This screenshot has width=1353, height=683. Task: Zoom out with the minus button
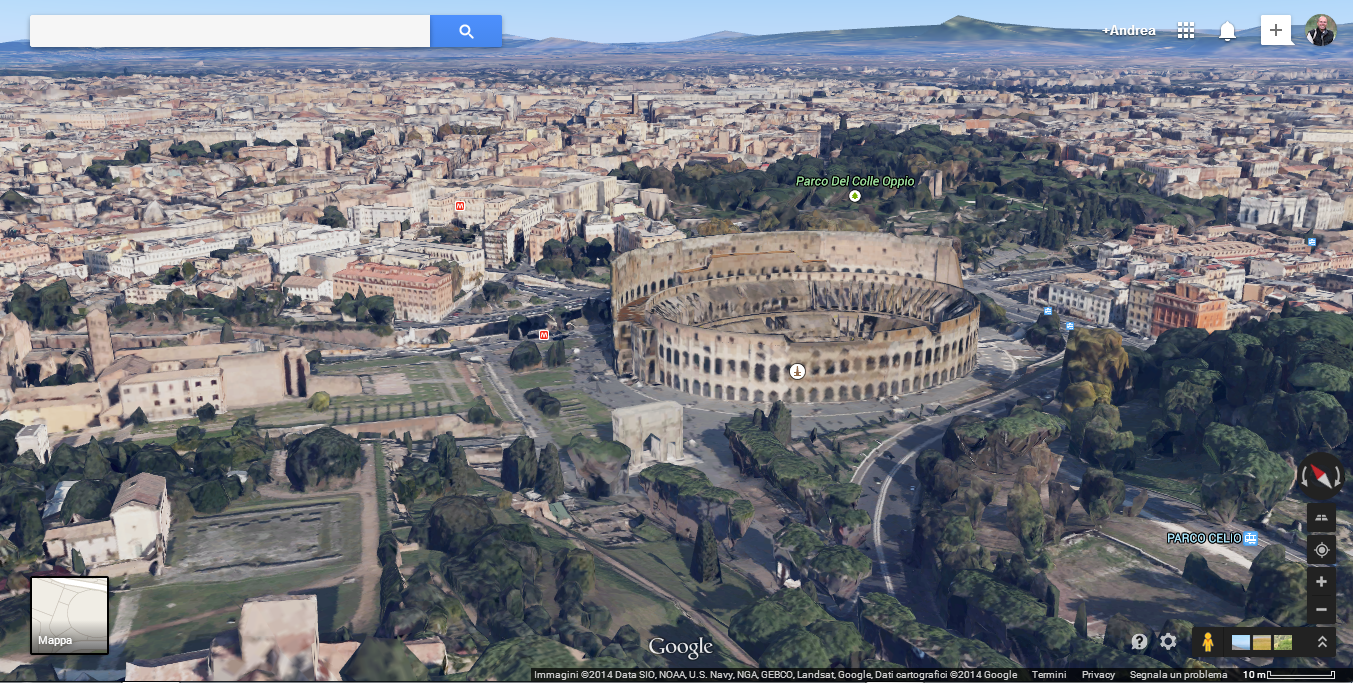click(x=1321, y=609)
